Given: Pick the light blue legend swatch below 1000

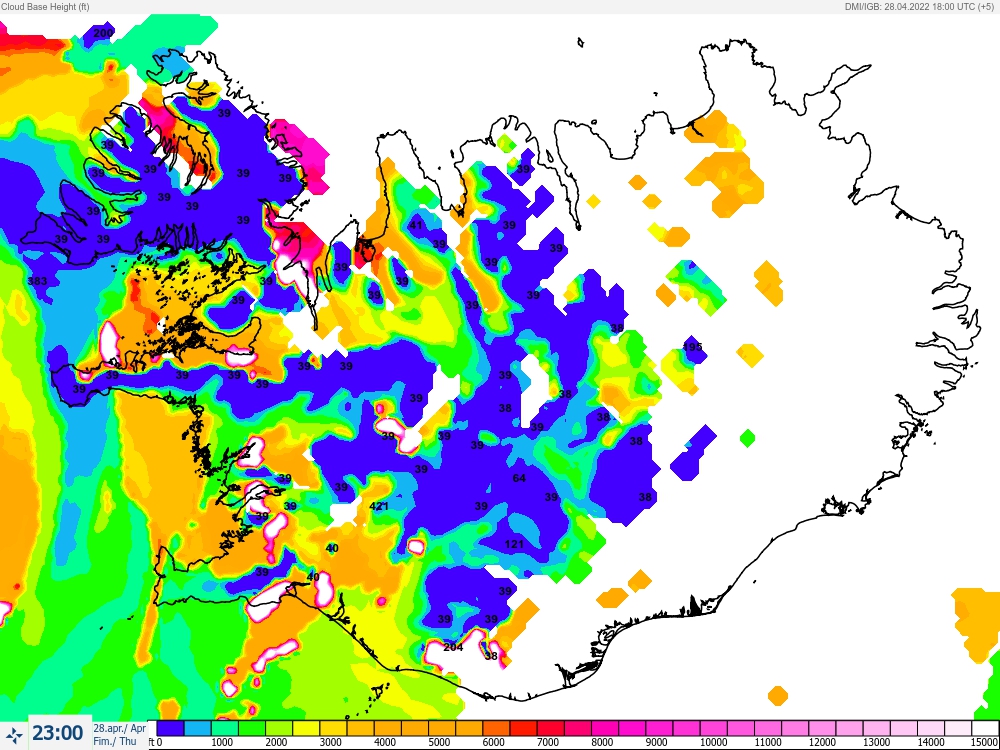Looking at the screenshot, I should (198, 728).
